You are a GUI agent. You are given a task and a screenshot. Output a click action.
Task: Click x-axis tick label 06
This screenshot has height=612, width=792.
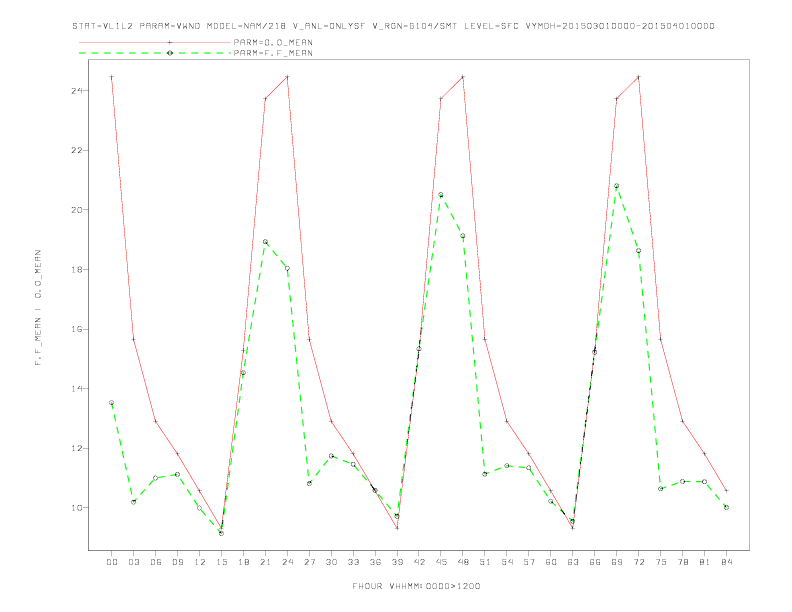[x=156, y=562]
